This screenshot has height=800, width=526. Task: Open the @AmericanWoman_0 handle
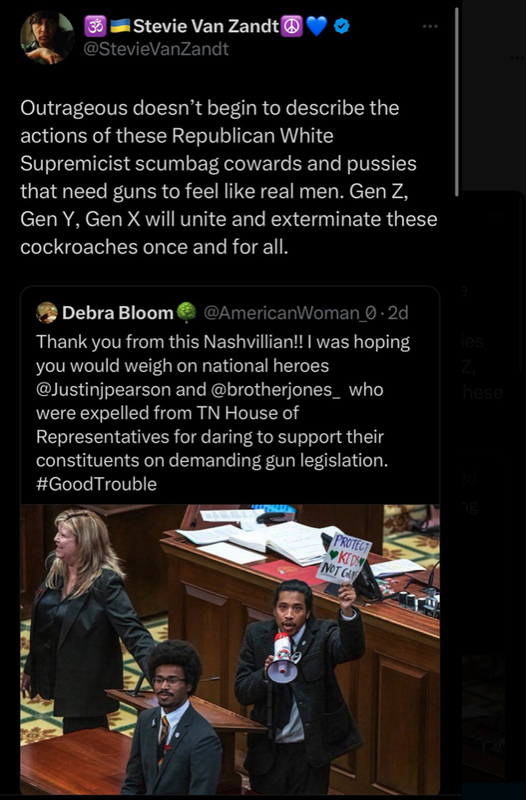click(x=291, y=313)
